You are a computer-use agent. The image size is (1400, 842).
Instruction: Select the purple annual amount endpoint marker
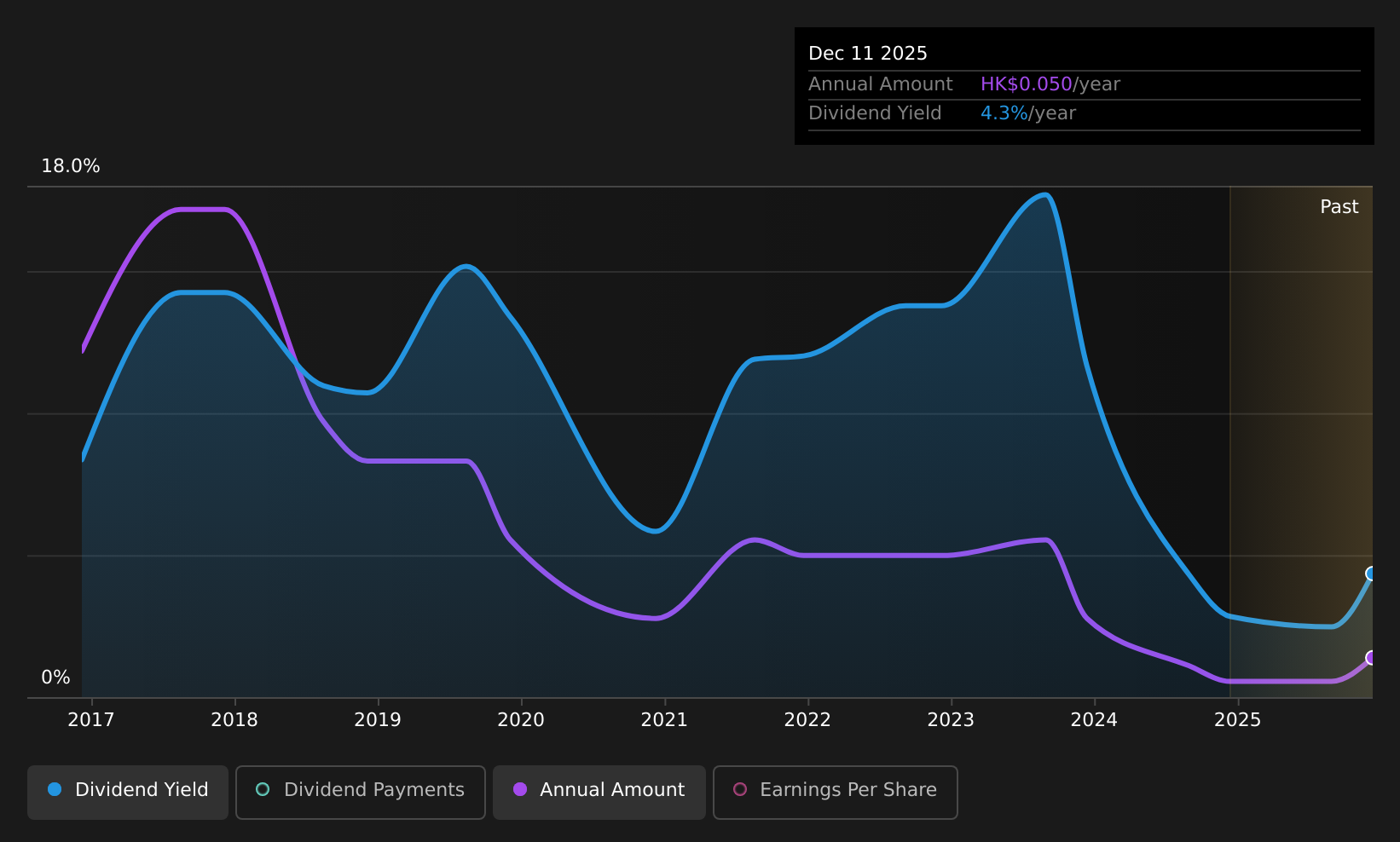tap(1372, 658)
